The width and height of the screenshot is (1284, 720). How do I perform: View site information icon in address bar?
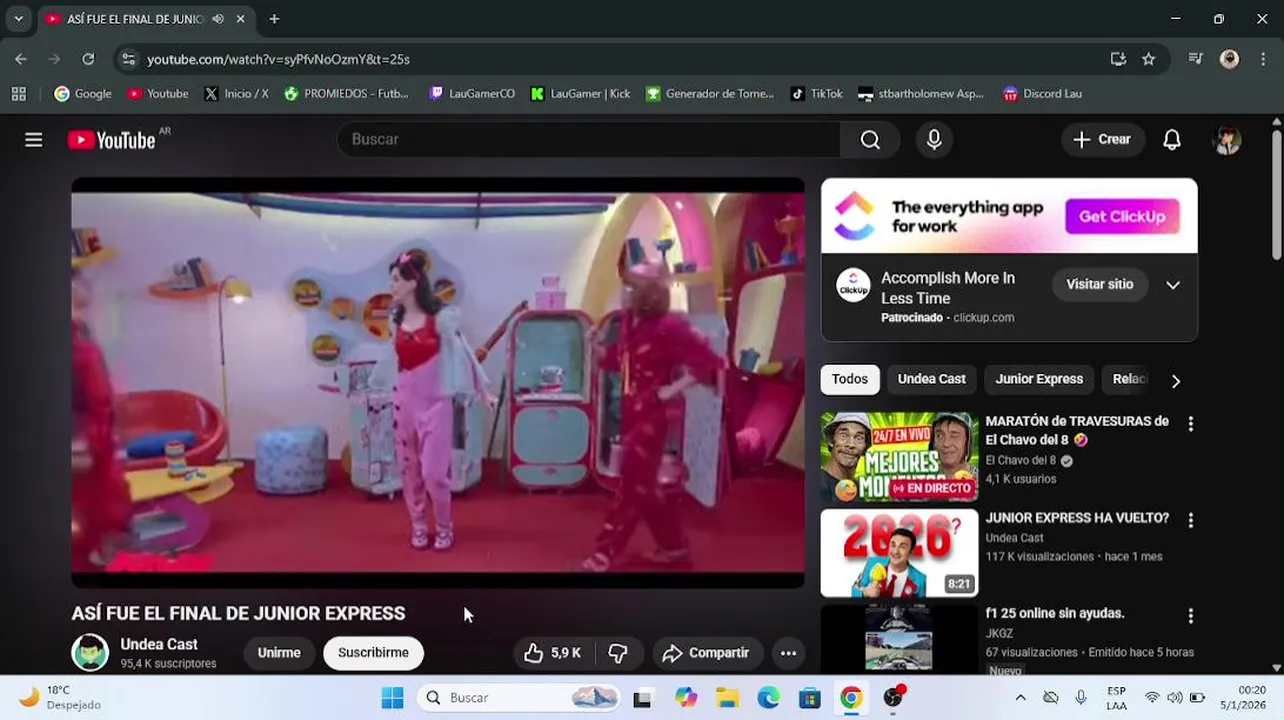[128, 59]
